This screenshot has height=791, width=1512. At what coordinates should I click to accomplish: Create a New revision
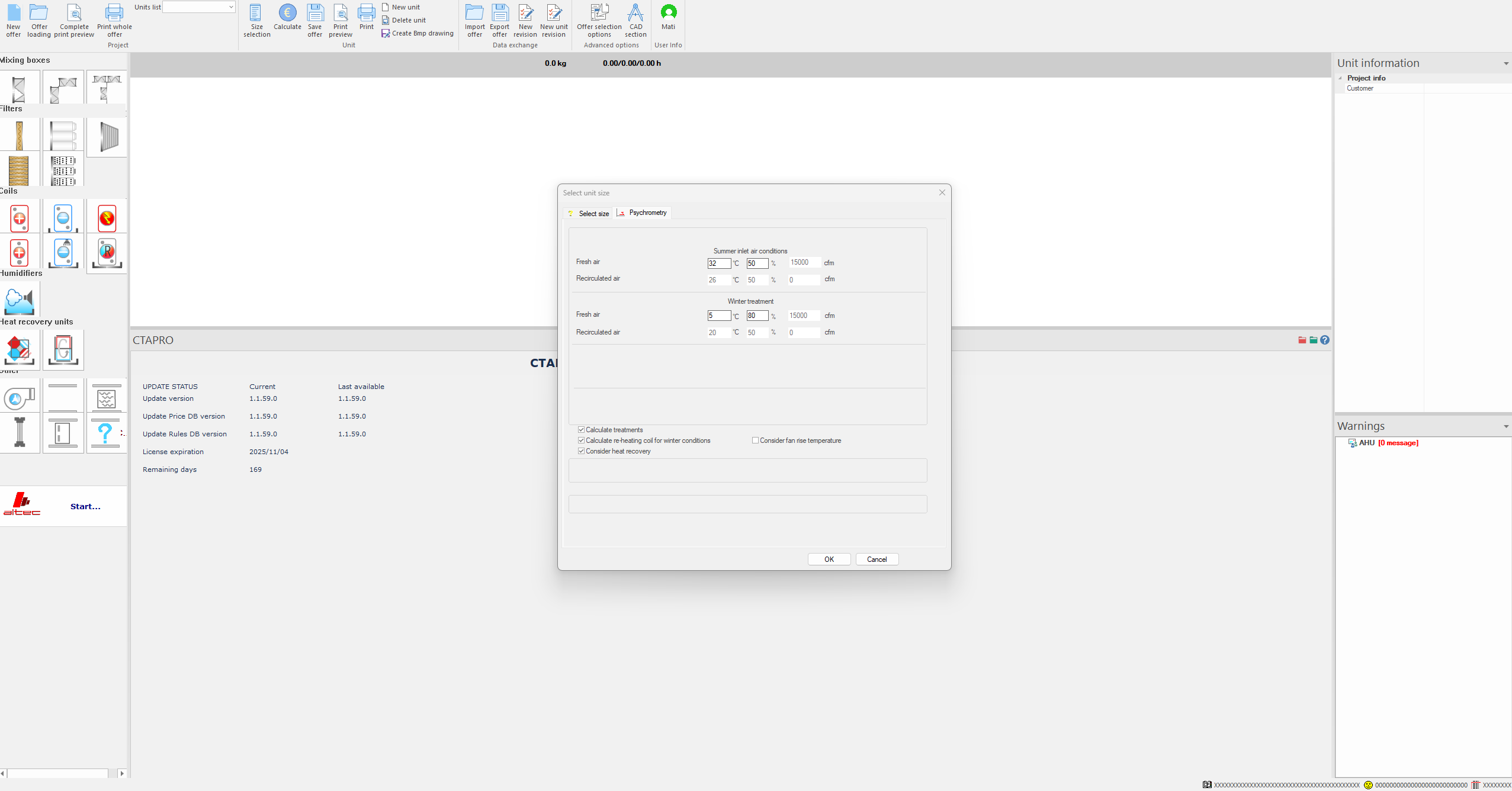525,21
